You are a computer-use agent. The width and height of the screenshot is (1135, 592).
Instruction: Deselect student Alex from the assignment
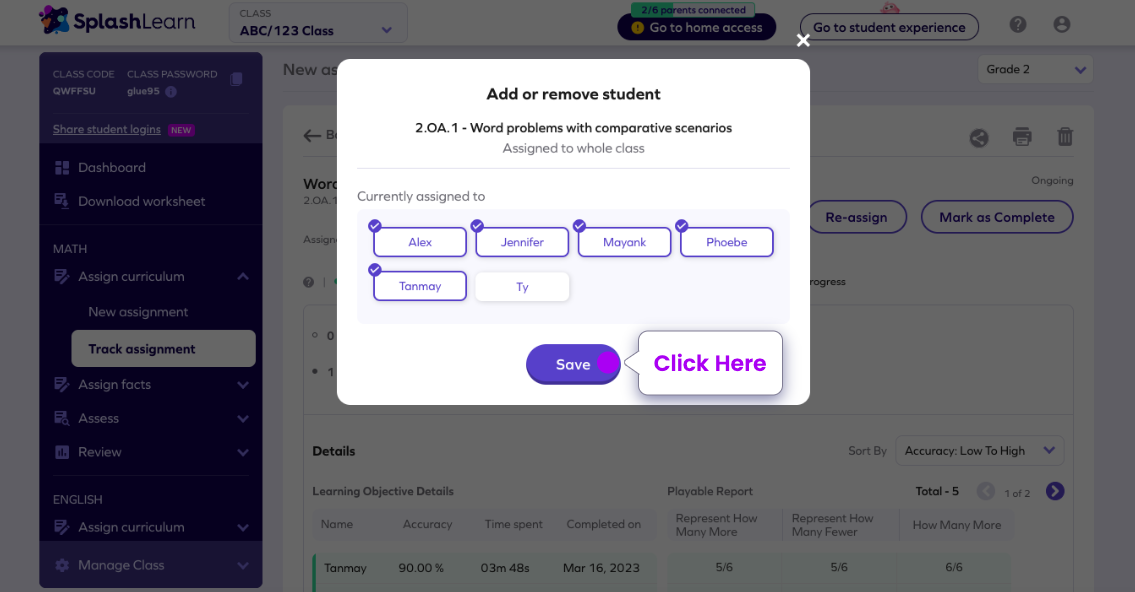(419, 242)
